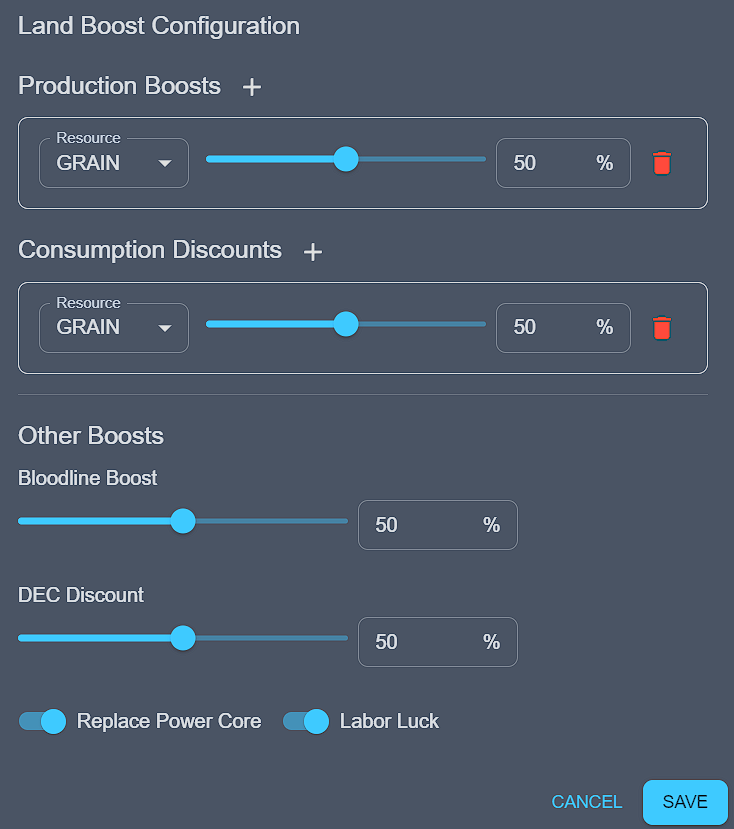This screenshot has width=734, height=829.
Task: Click the Consumption Discounts slider handle
Action: click(x=346, y=324)
